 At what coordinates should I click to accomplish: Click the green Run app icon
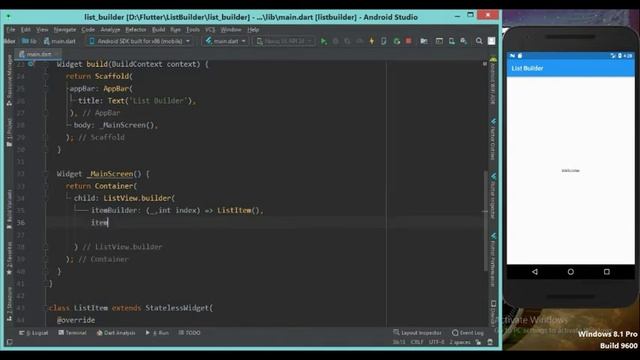[324, 41]
